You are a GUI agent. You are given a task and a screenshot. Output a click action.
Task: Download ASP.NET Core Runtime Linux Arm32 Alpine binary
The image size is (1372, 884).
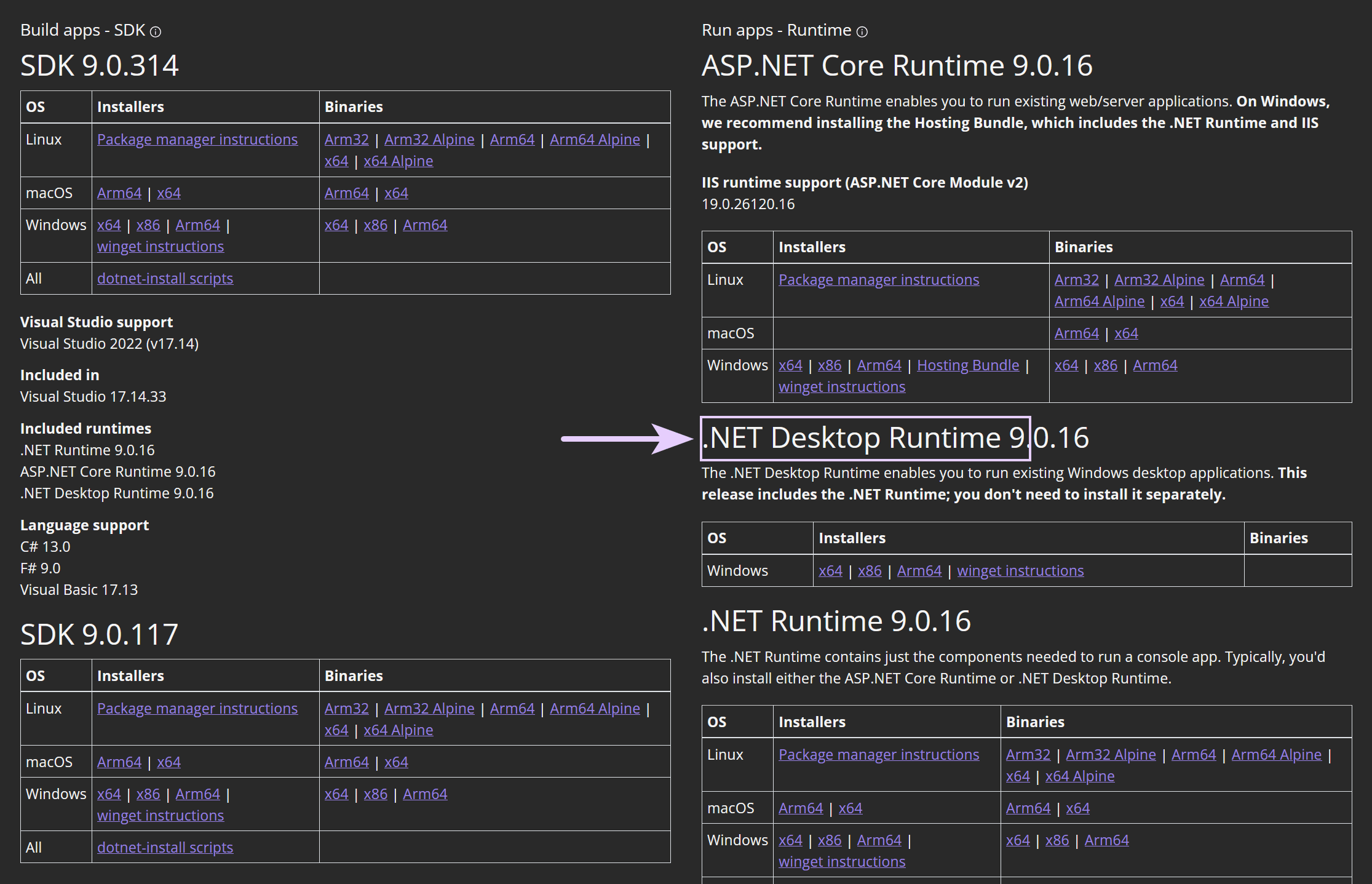pos(1159,280)
